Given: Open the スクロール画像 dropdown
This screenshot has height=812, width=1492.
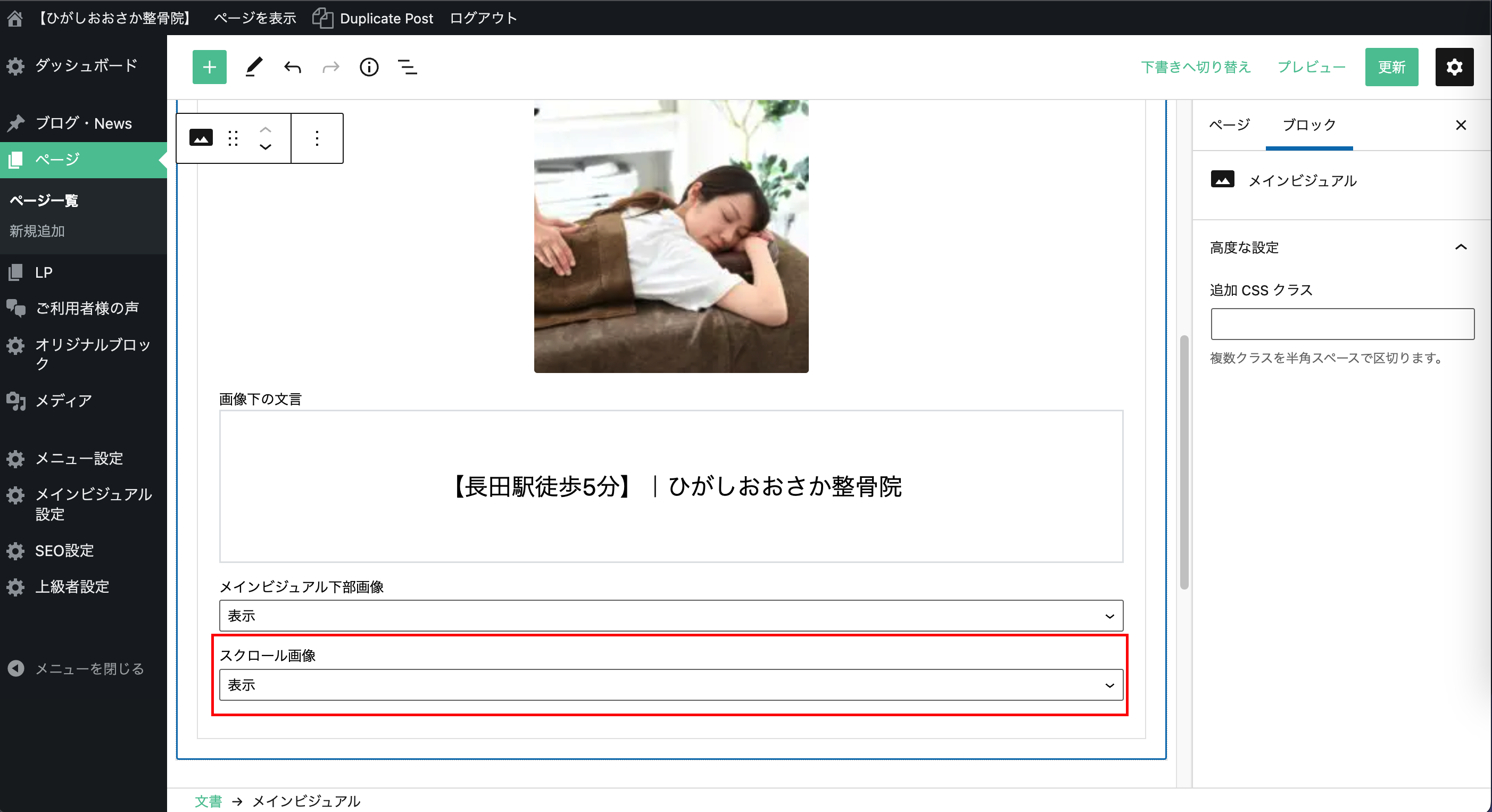Looking at the screenshot, I should [x=670, y=685].
